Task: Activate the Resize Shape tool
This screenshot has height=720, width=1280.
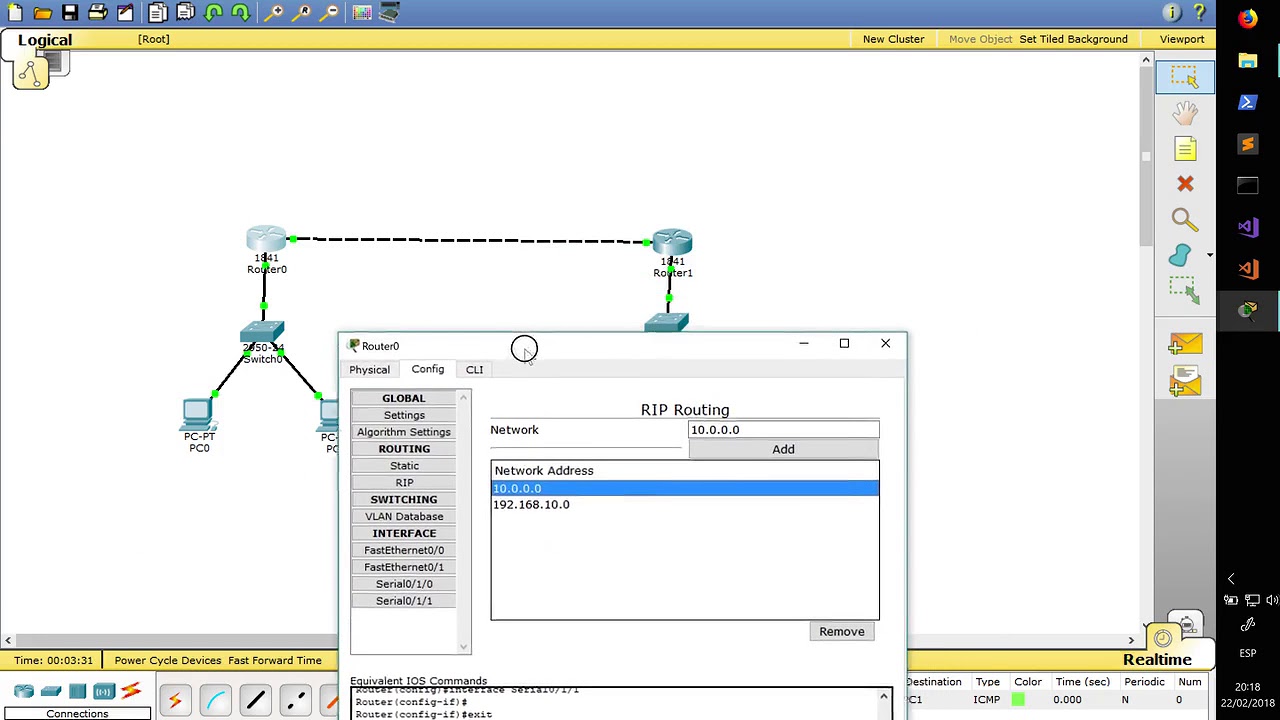Action: pyautogui.click(x=1185, y=291)
